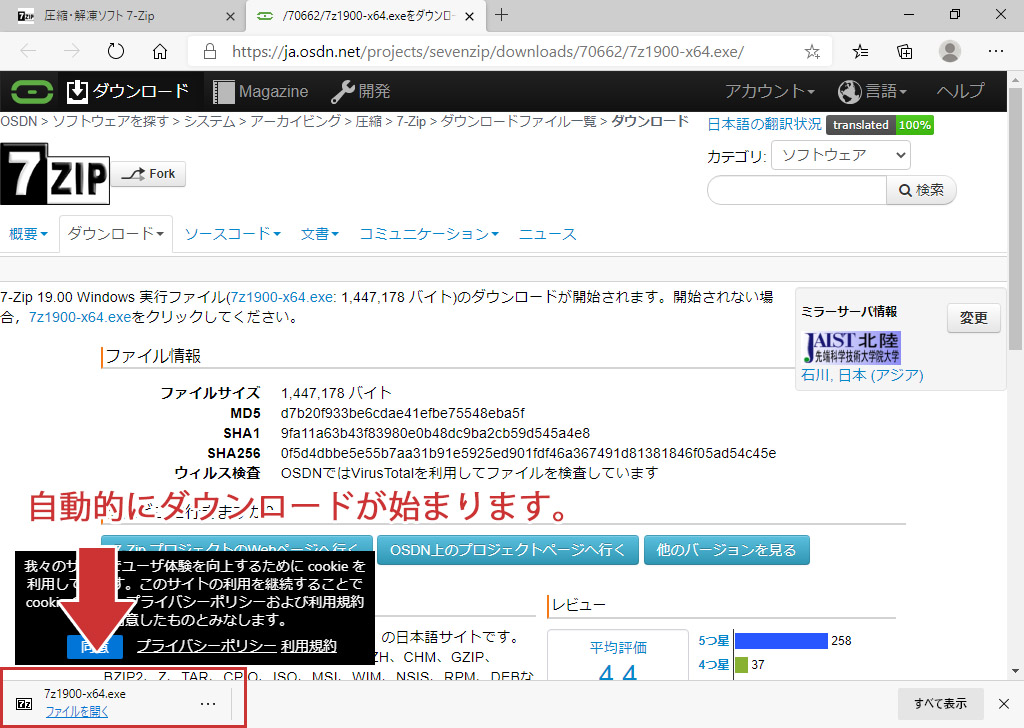
Task: Close the download bar with X
Action: tap(1004, 703)
